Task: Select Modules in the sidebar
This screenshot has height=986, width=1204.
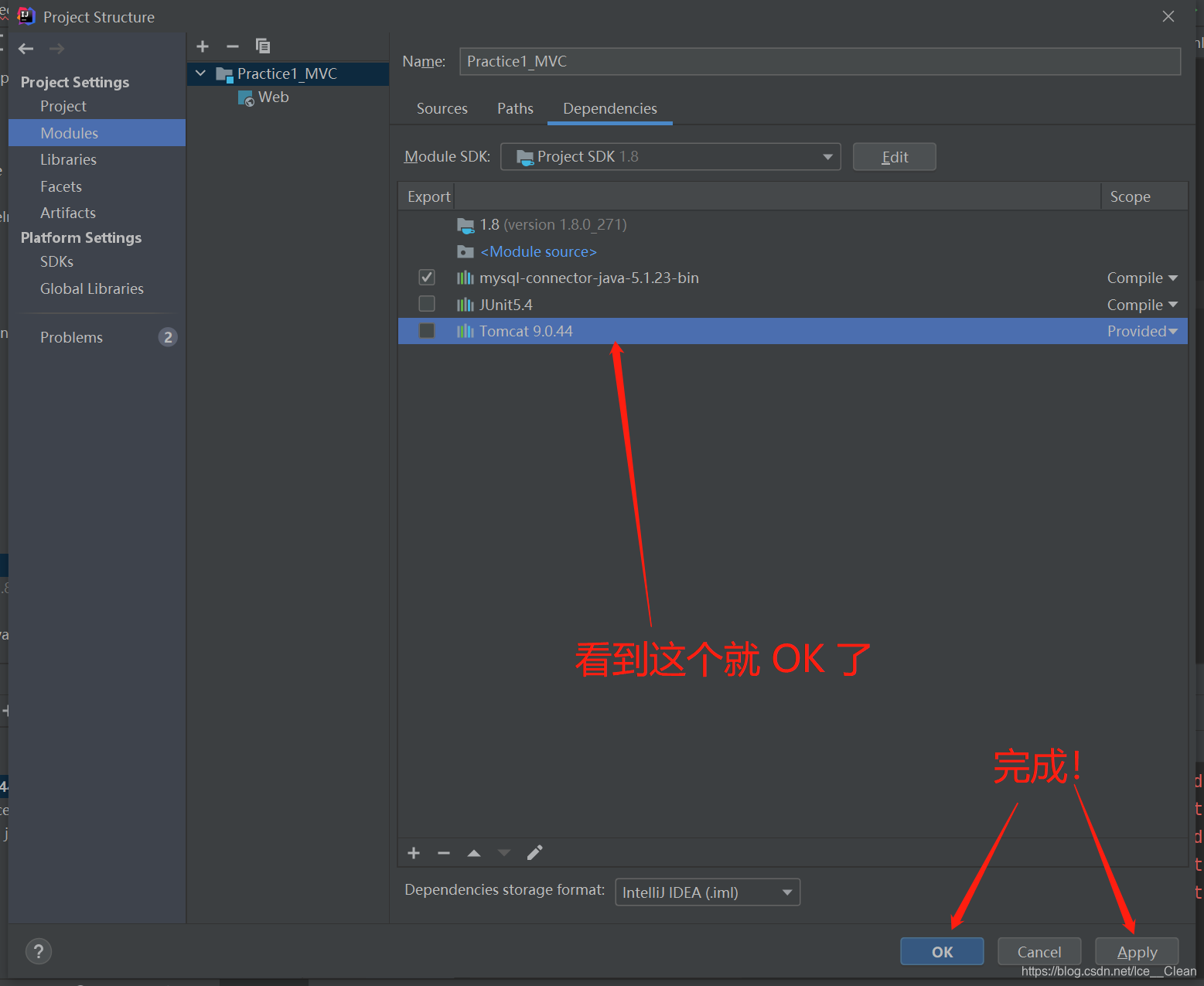Action: click(x=97, y=133)
